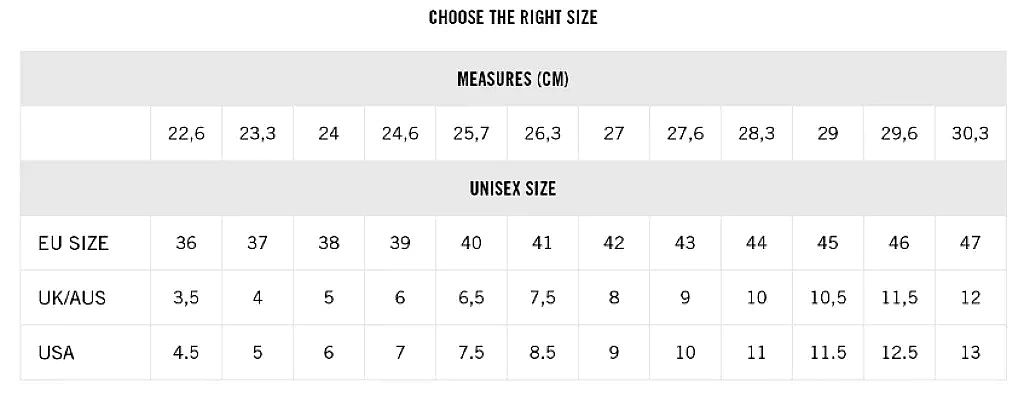Select the EU SIZE row label
Image resolution: width=1024 pixels, height=394 pixels.
tap(73, 243)
